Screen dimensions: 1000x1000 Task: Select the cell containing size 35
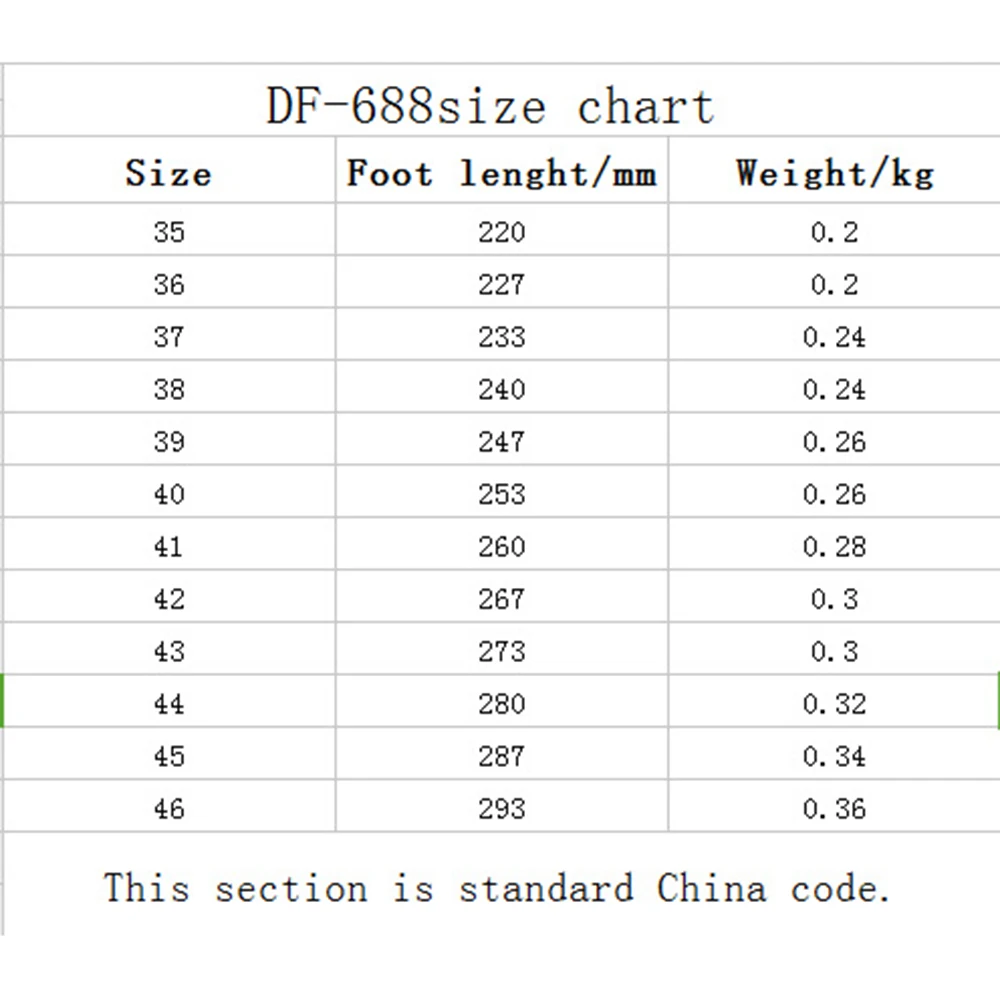(x=169, y=232)
